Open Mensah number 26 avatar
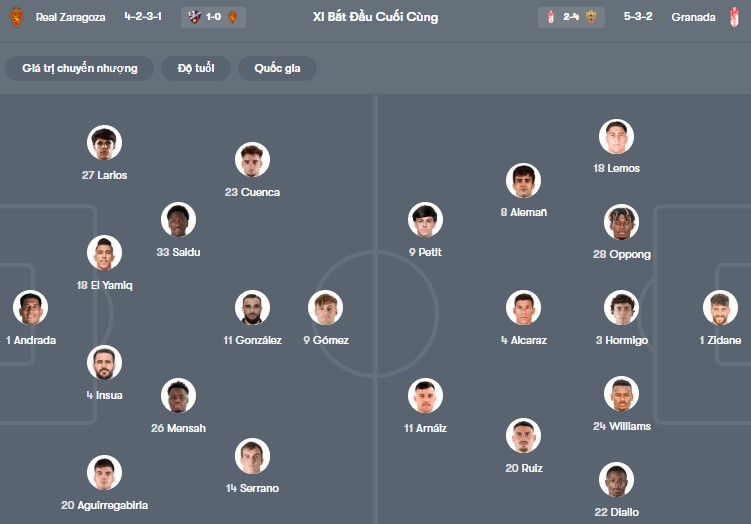Image resolution: width=751 pixels, height=524 pixels. tap(178, 396)
